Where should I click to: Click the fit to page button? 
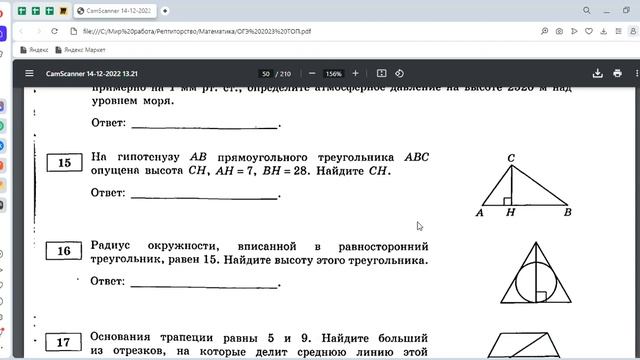pos(382,73)
